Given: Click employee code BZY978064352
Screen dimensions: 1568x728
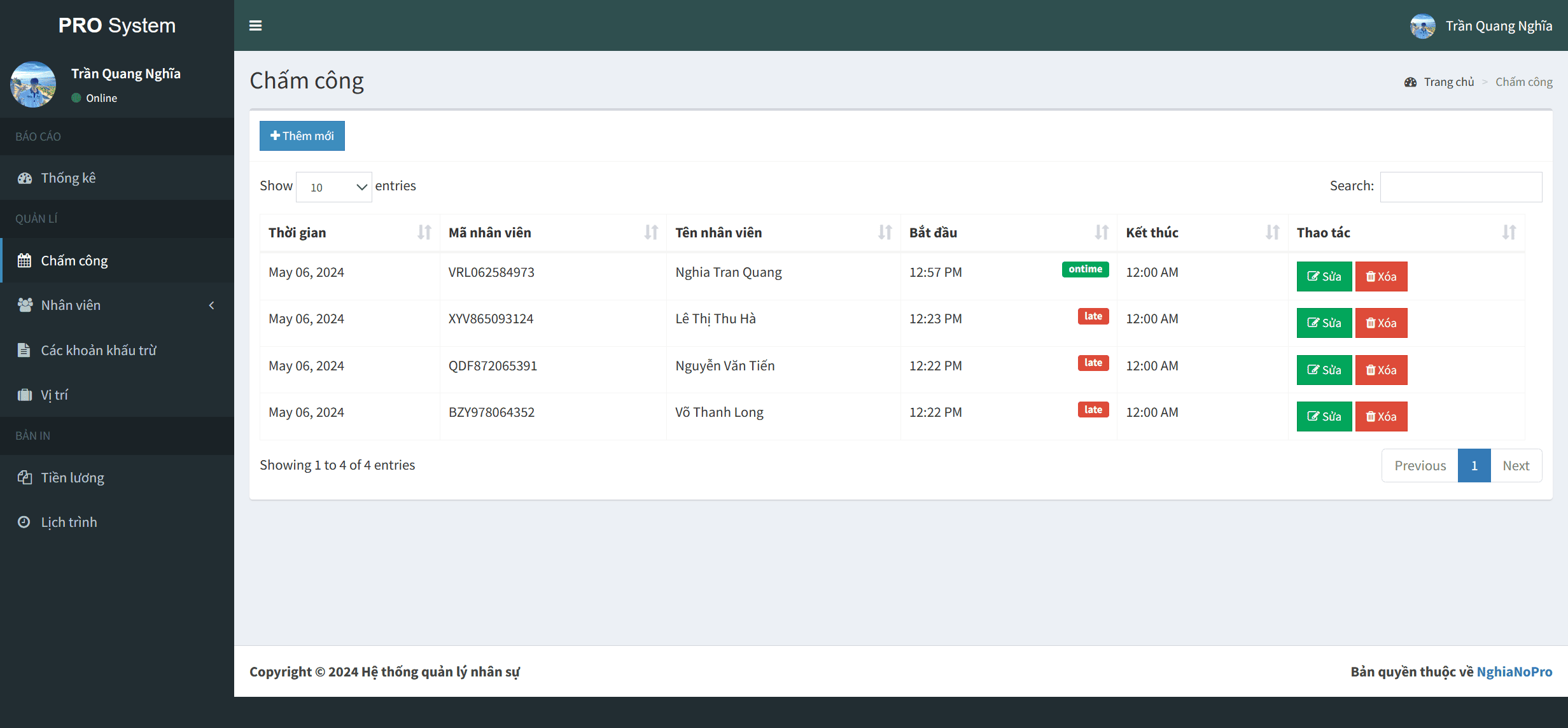Looking at the screenshot, I should 491,412.
